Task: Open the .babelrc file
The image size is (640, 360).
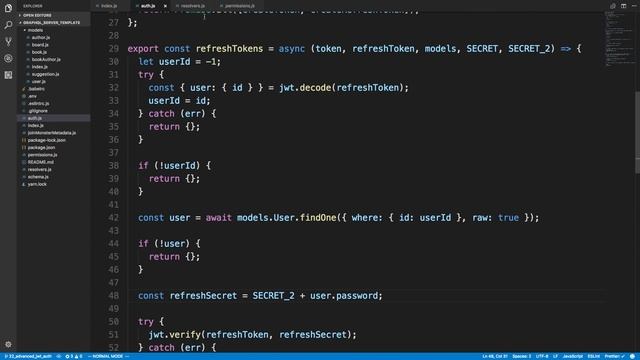Action: click(36, 89)
